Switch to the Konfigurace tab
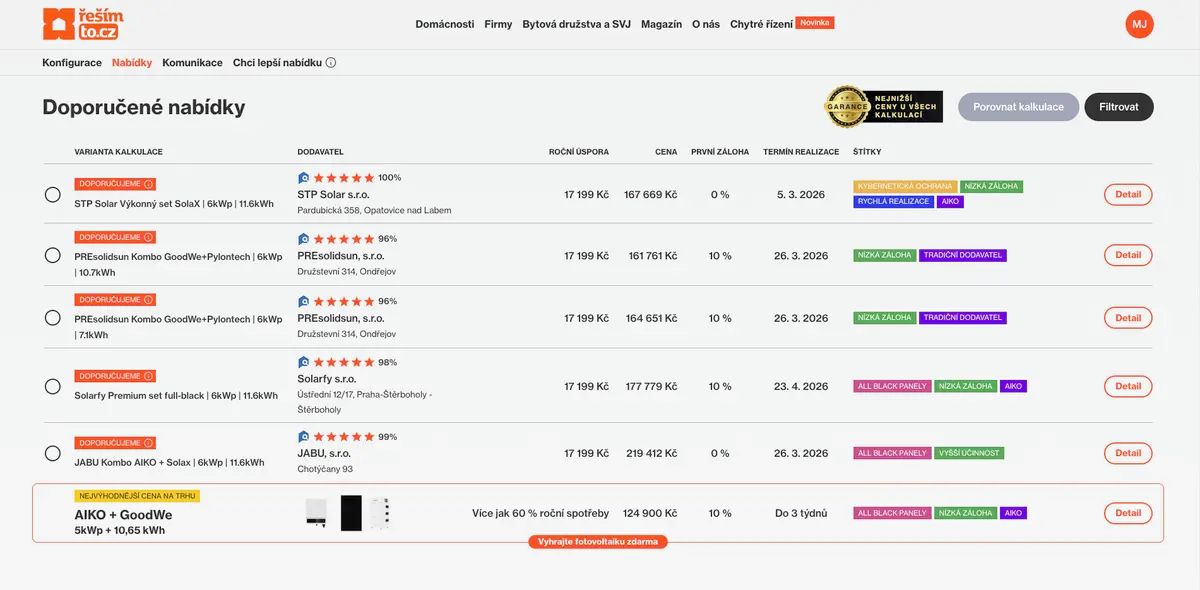The height and width of the screenshot is (590, 1200). point(72,63)
